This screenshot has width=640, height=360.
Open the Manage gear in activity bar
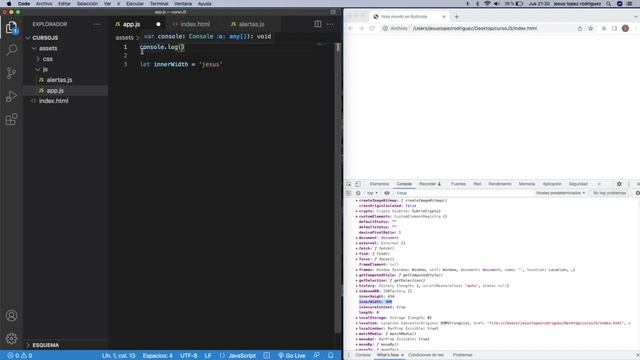pyautogui.click(x=11, y=338)
